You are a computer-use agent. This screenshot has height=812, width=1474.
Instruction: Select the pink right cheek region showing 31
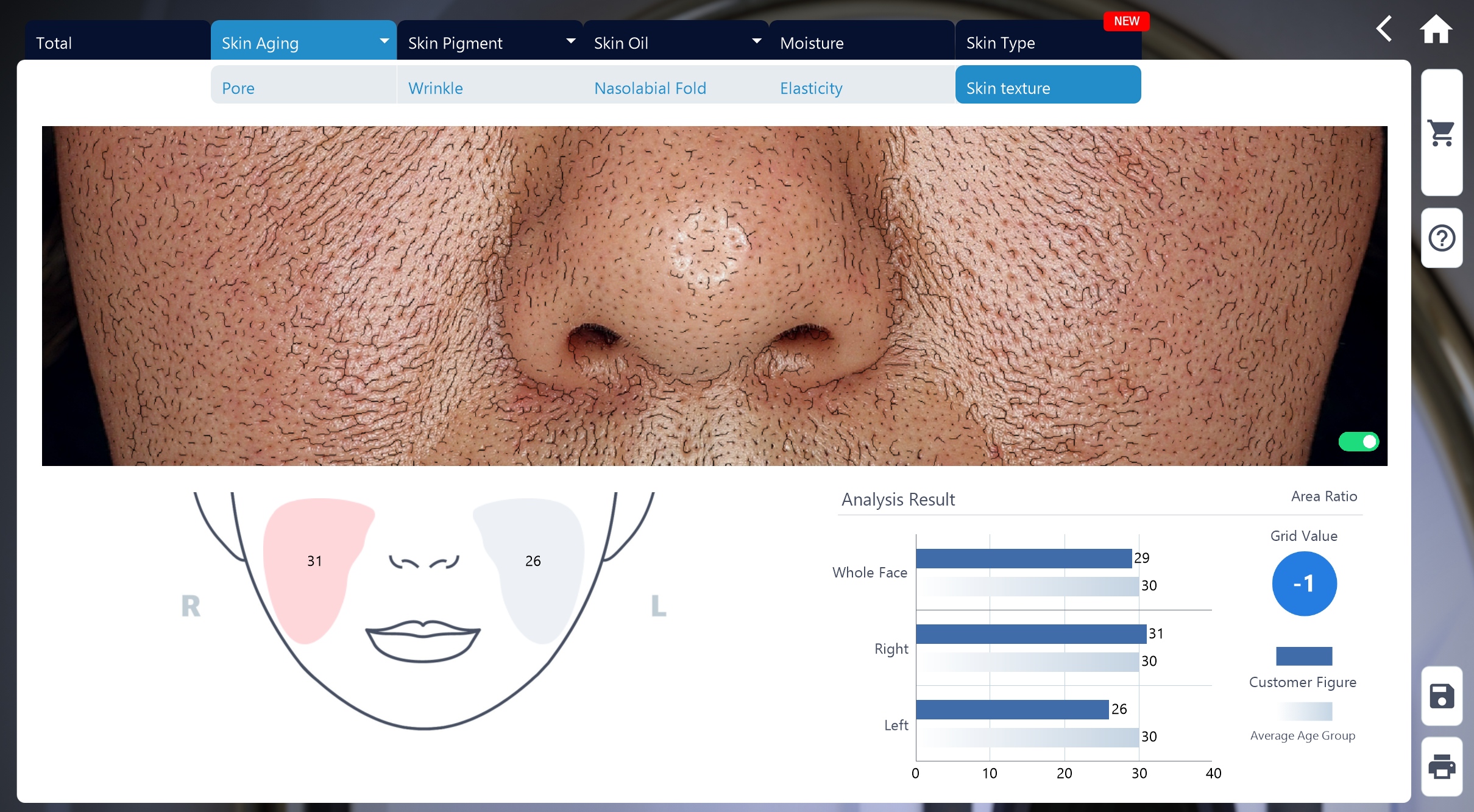315,570
